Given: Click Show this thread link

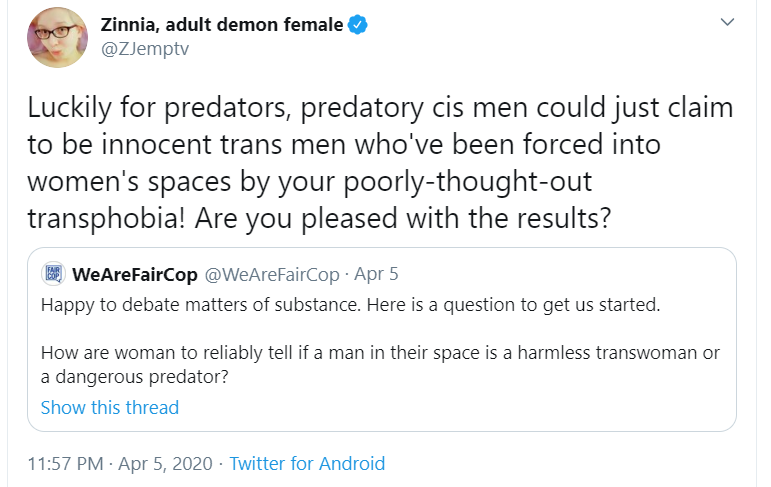Looking at the screenshot, I should pos(110,407).
